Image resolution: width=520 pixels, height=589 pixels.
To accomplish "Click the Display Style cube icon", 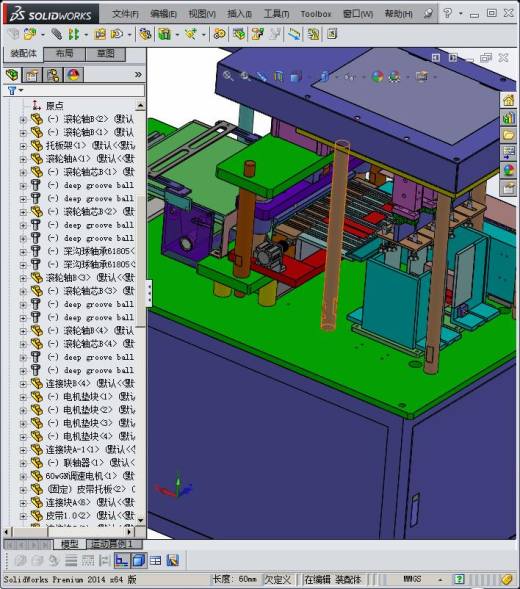I will pos(325,76).
